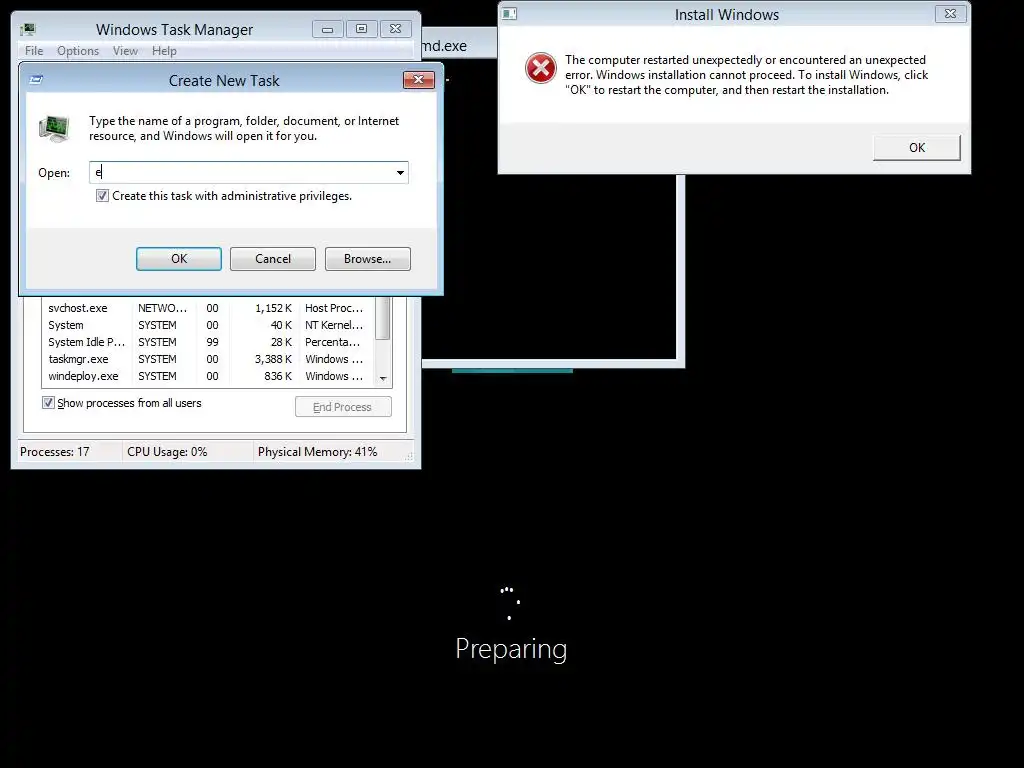Click the NT Kernel... description cell
This screenshot has width=1024, height=768.
coord(334,325)
